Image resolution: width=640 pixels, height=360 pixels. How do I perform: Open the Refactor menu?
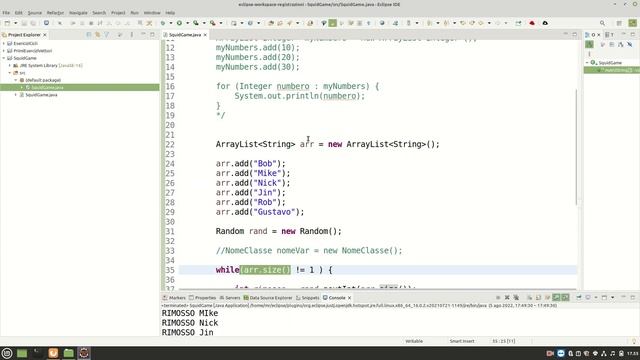coord(55,13)
